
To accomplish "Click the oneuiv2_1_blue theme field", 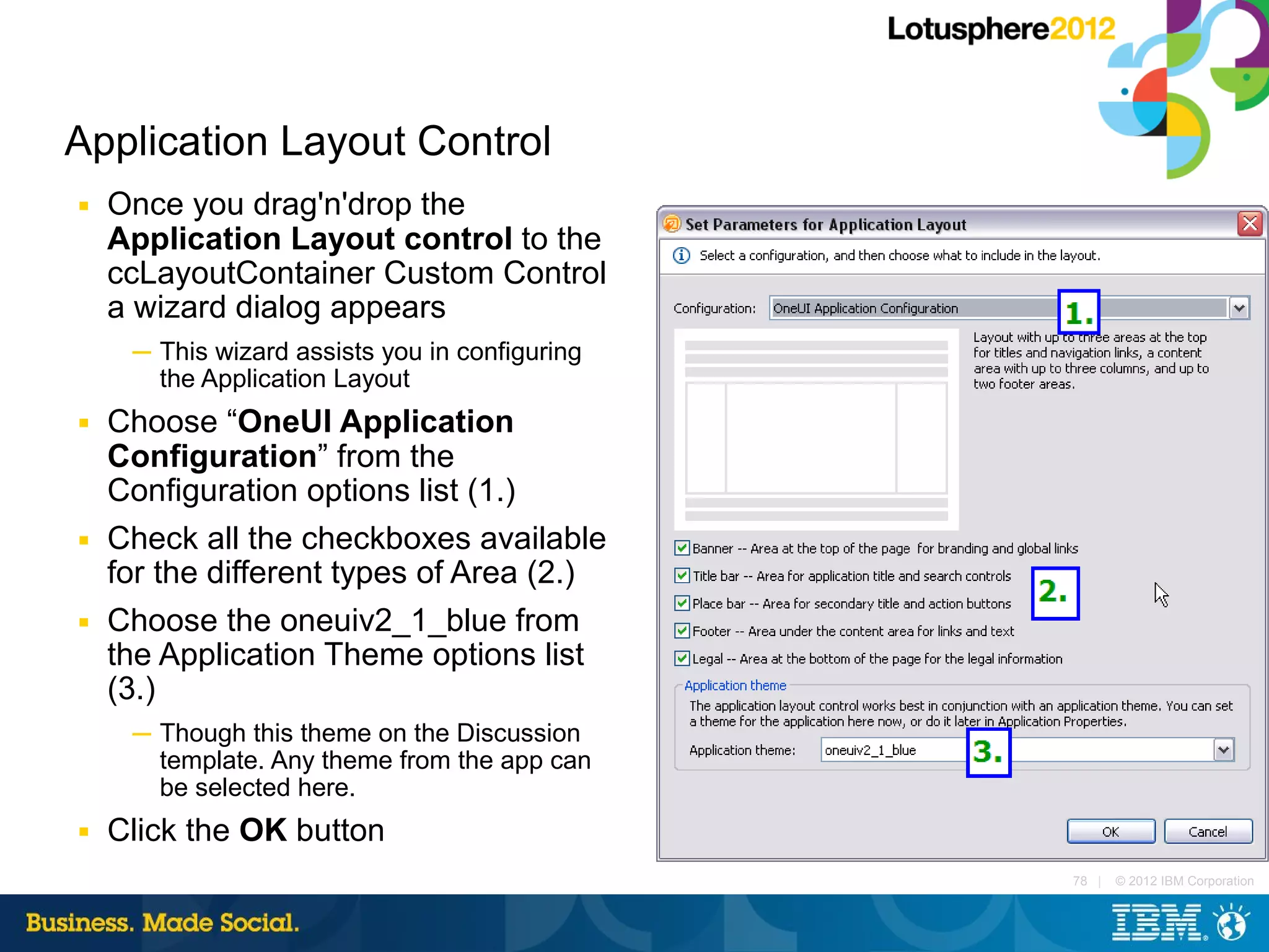I will [x=1027, y=750].
